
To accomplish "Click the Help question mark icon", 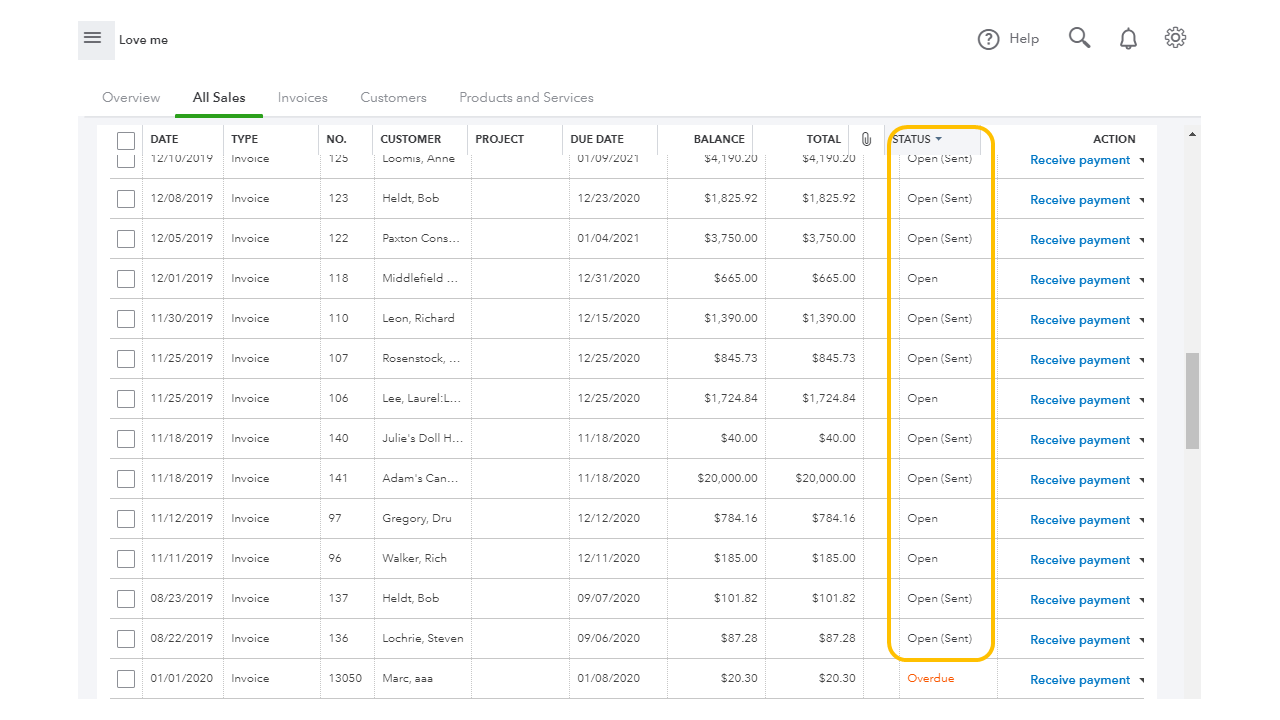I will [x=988, y=39].
